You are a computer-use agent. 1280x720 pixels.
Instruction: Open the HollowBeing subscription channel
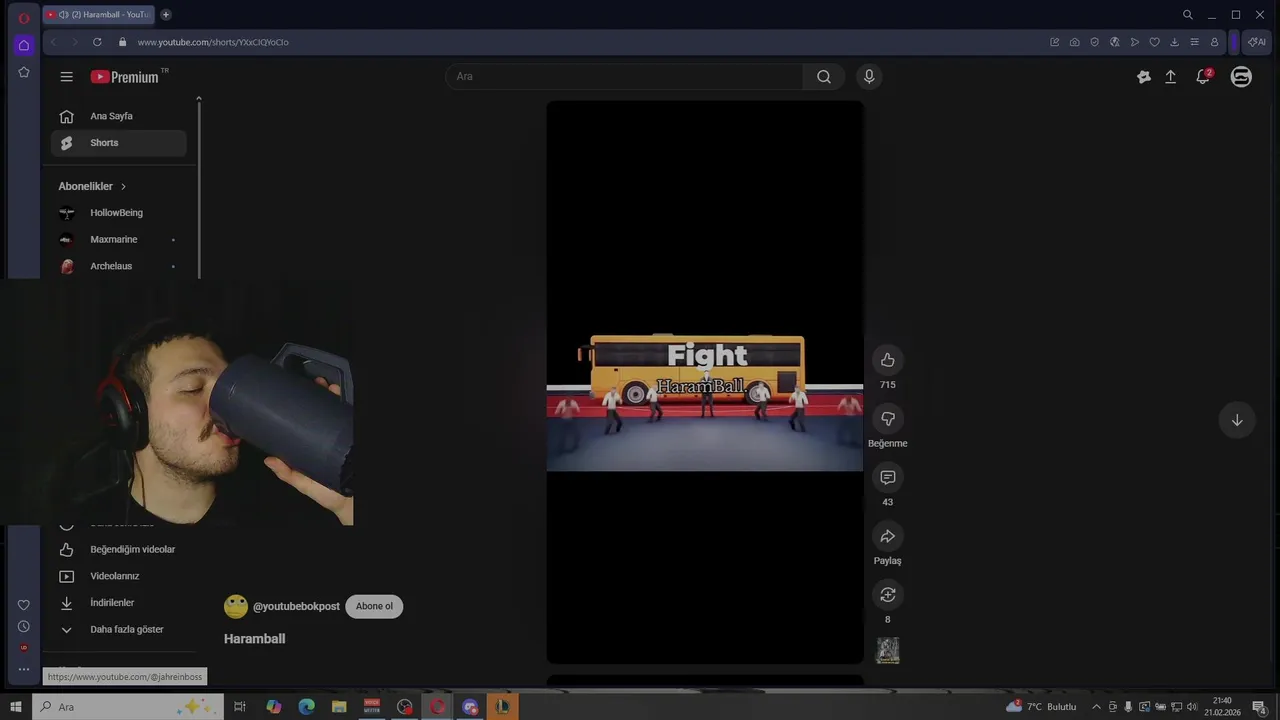click(119, 213)
